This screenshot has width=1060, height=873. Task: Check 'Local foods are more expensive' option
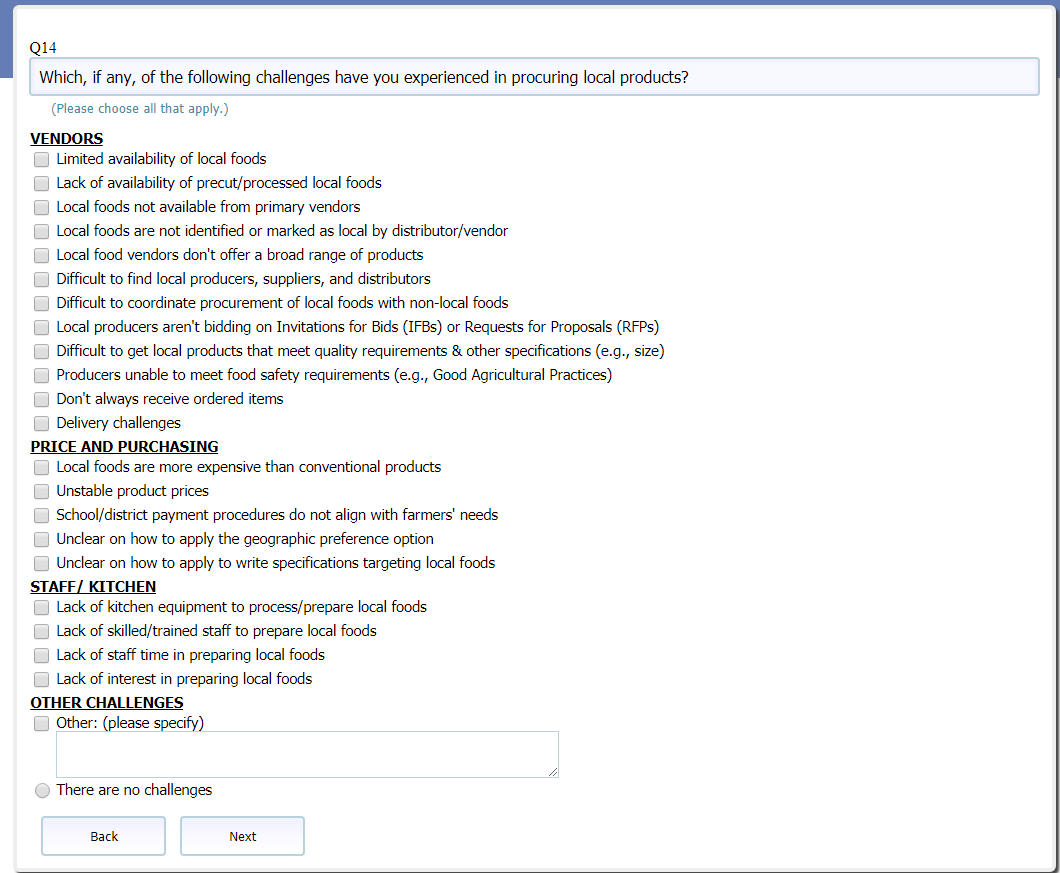(x=41, y=468)
